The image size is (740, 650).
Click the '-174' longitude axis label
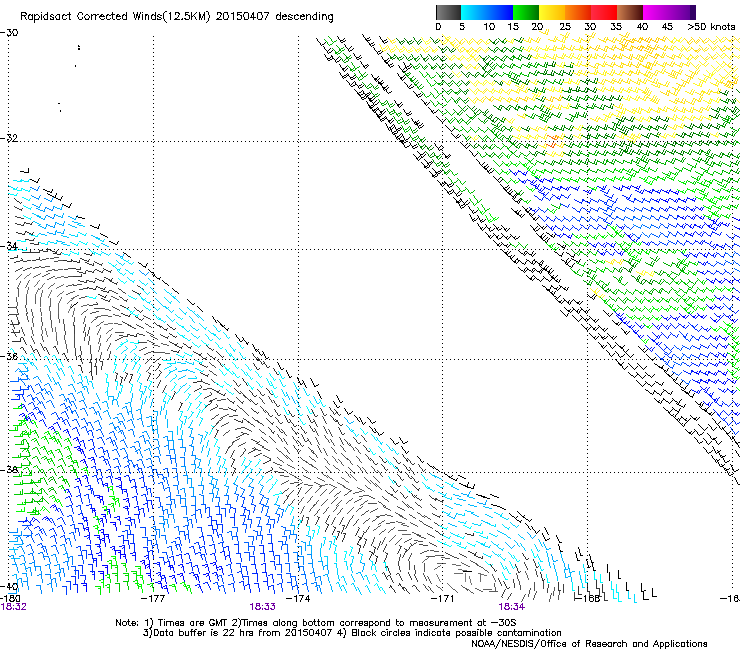[x=299, y=598]
